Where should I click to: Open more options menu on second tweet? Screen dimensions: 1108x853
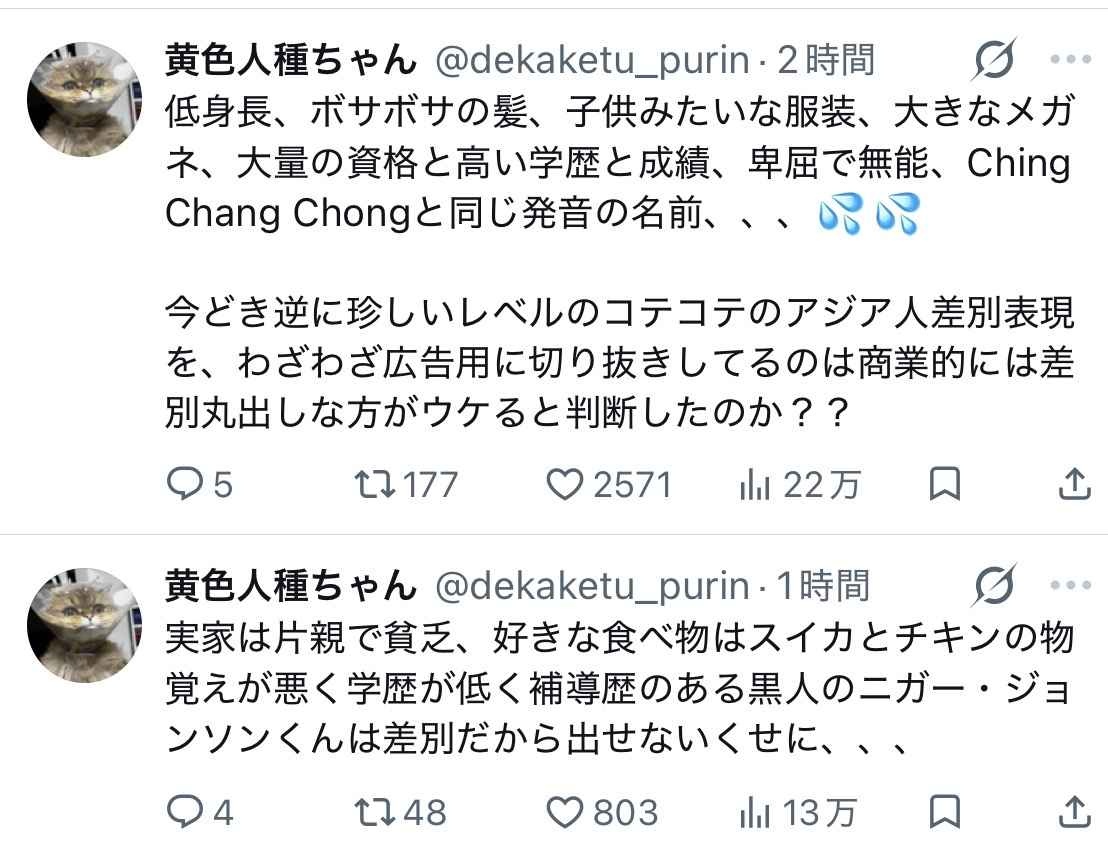coord(1071,585)
